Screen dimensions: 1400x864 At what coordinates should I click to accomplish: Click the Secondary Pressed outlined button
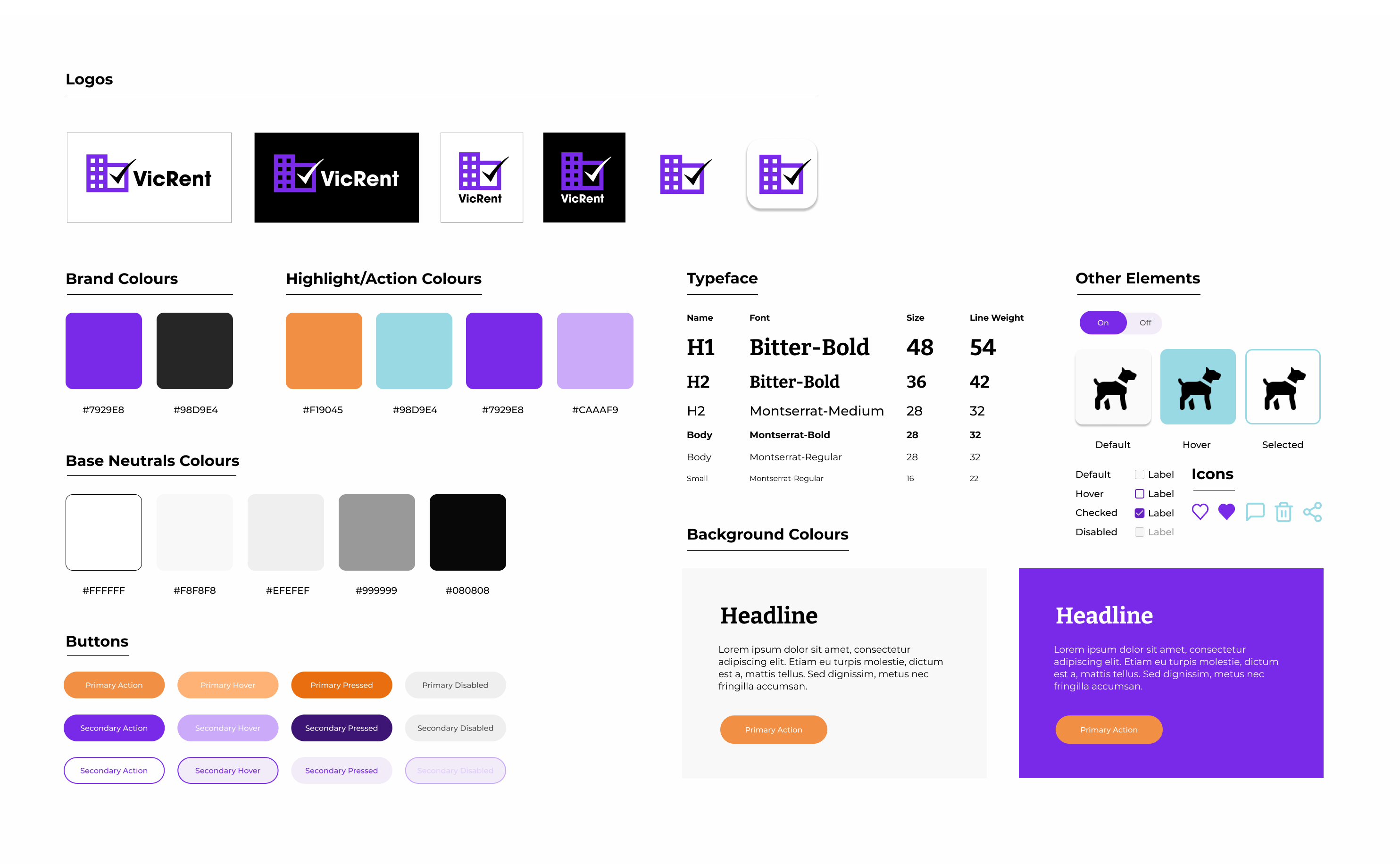[x=340, y=769]
